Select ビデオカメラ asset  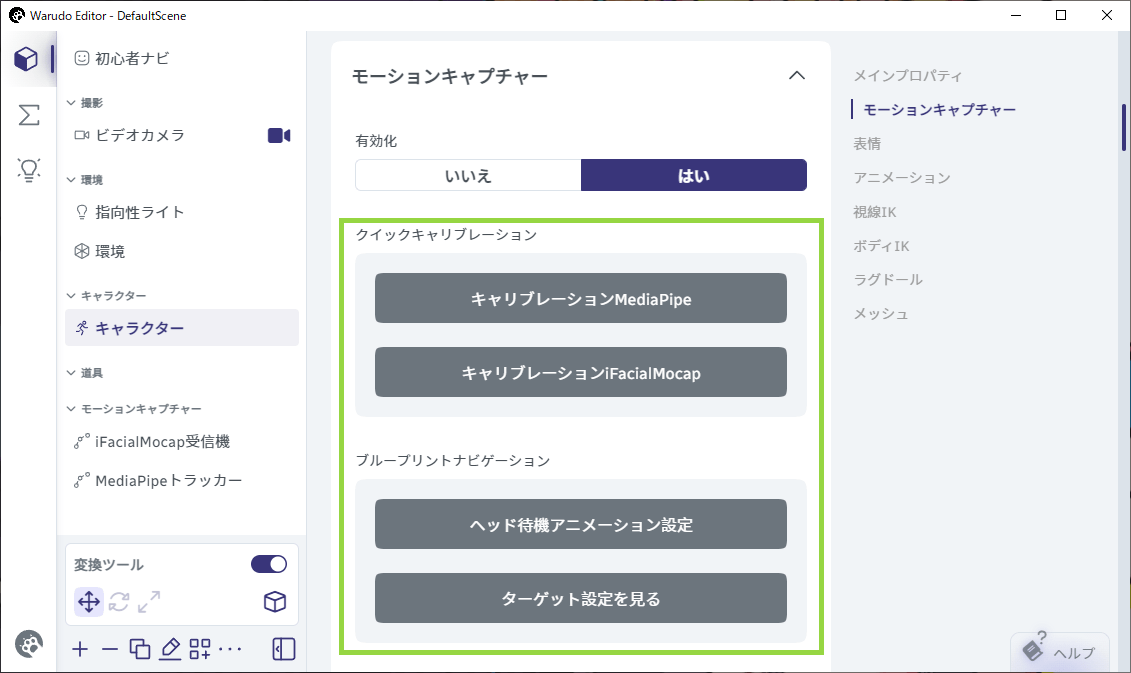click(x=182, y=136)
